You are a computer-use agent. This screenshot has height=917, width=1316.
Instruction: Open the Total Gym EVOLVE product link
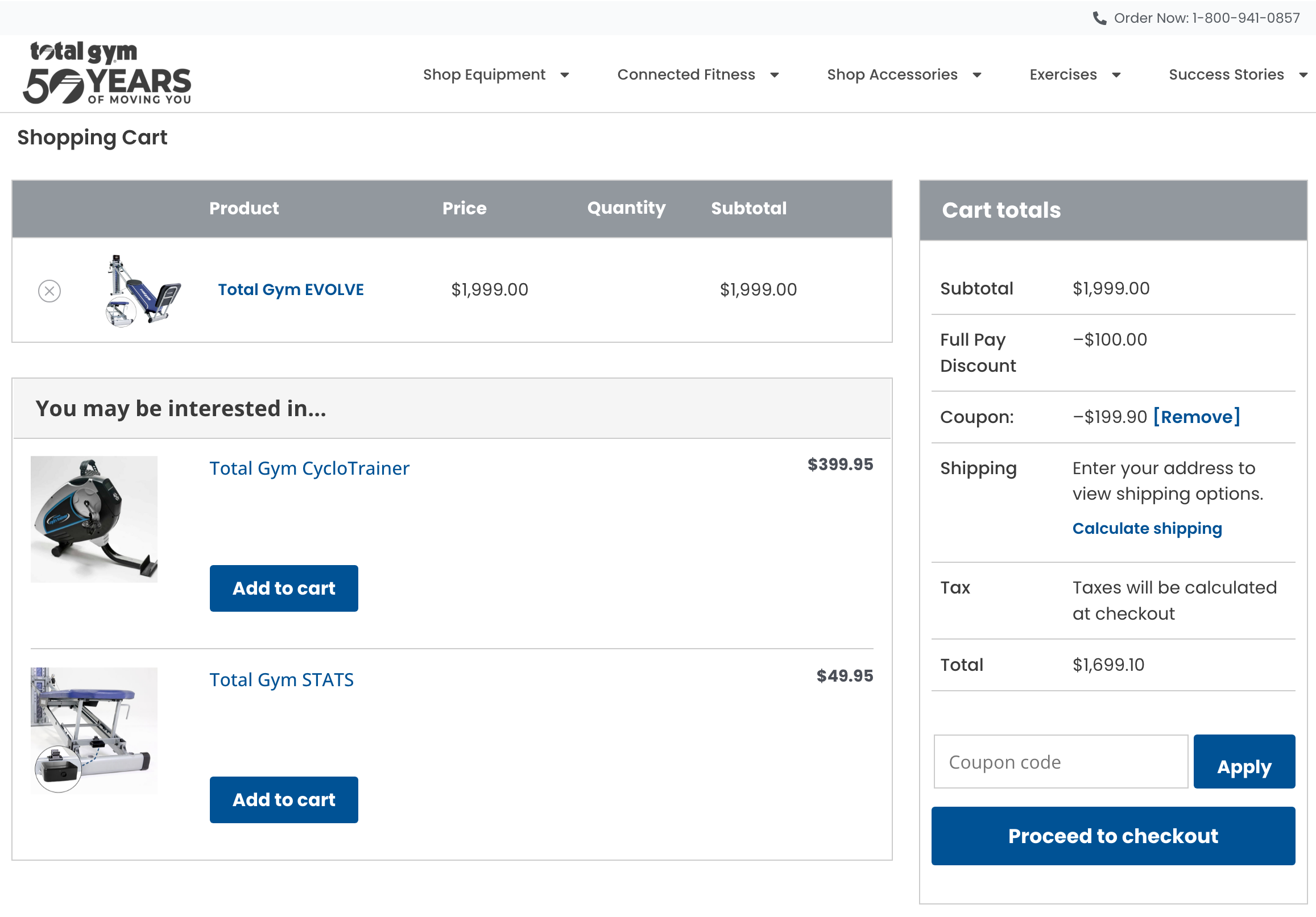[291, 290]
